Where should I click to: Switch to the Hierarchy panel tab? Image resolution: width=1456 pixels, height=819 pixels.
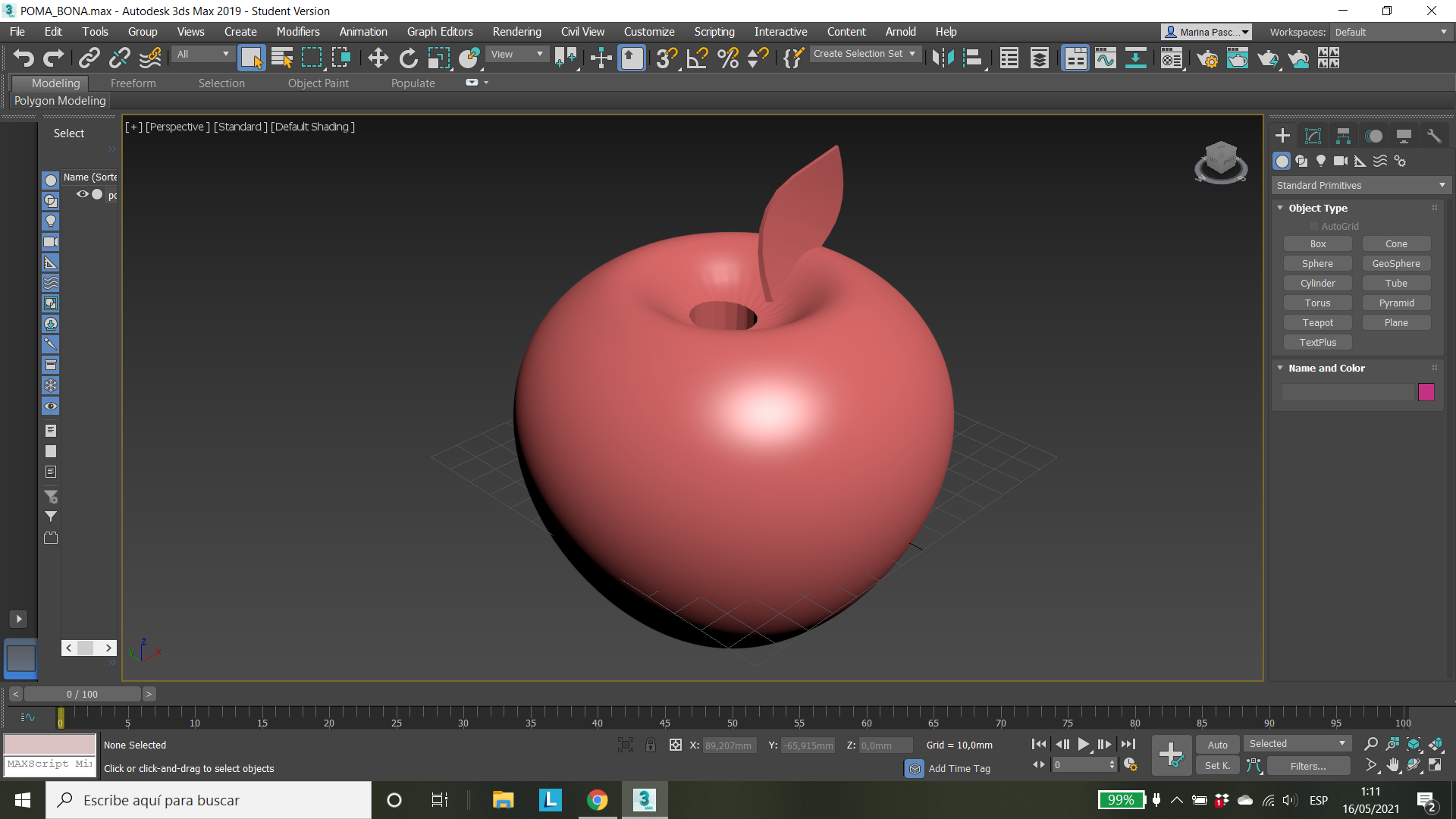[1343, 136]
